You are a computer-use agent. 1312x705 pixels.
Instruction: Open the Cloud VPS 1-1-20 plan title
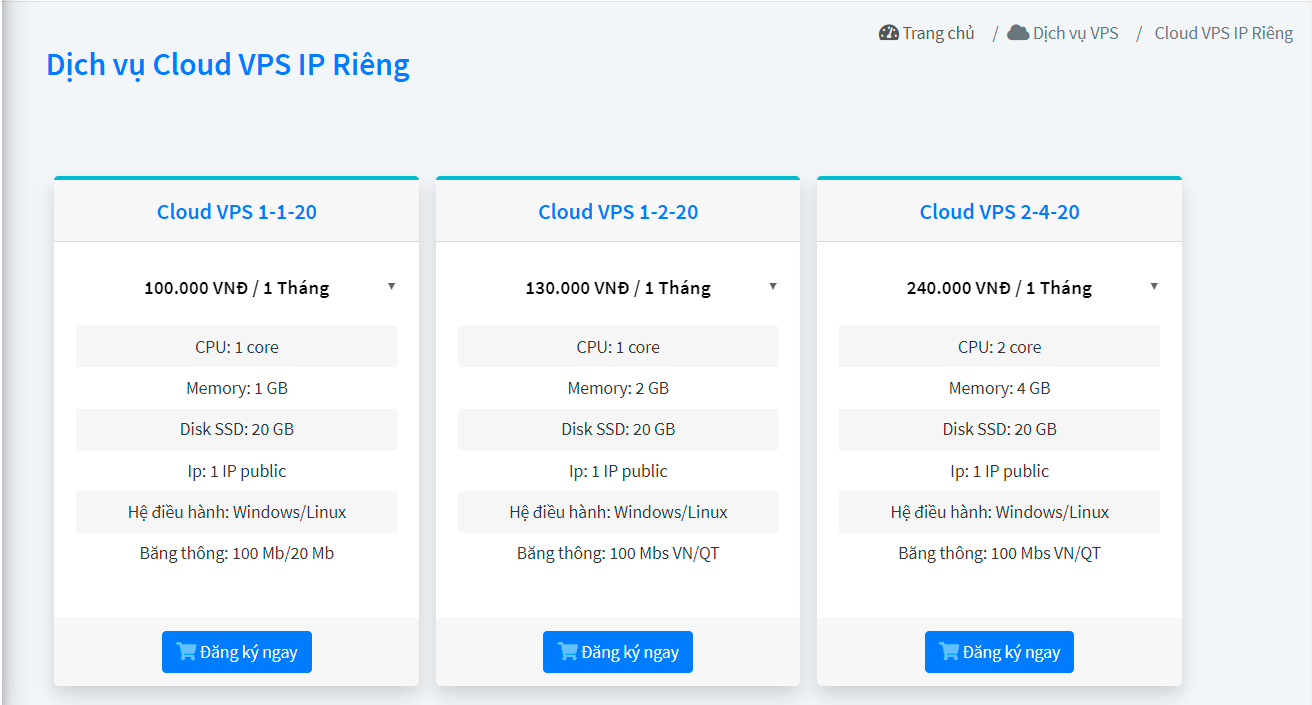coord(237,212)
